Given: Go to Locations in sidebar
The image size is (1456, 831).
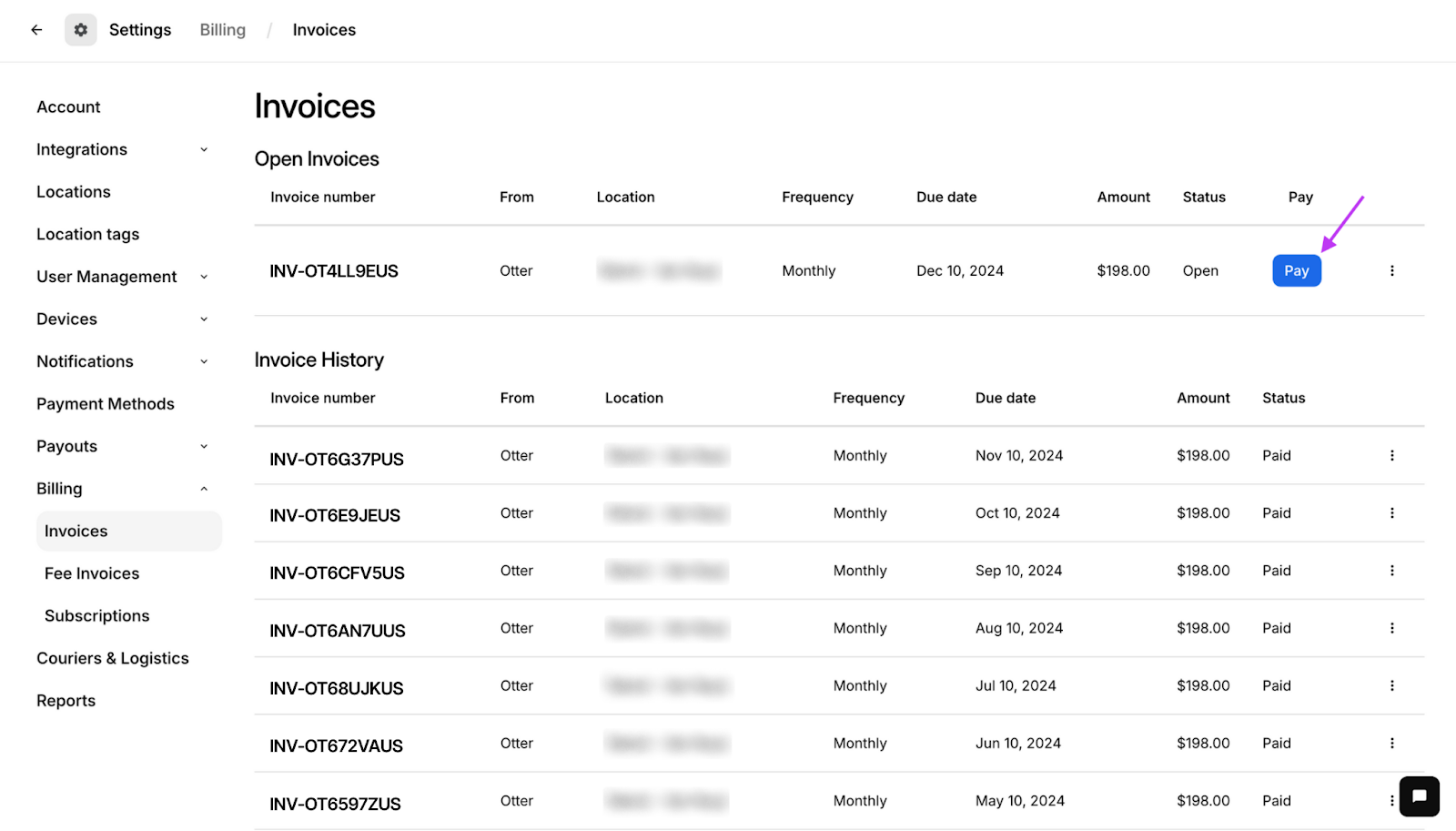Looking at the screenshot, I should [74, 192].
